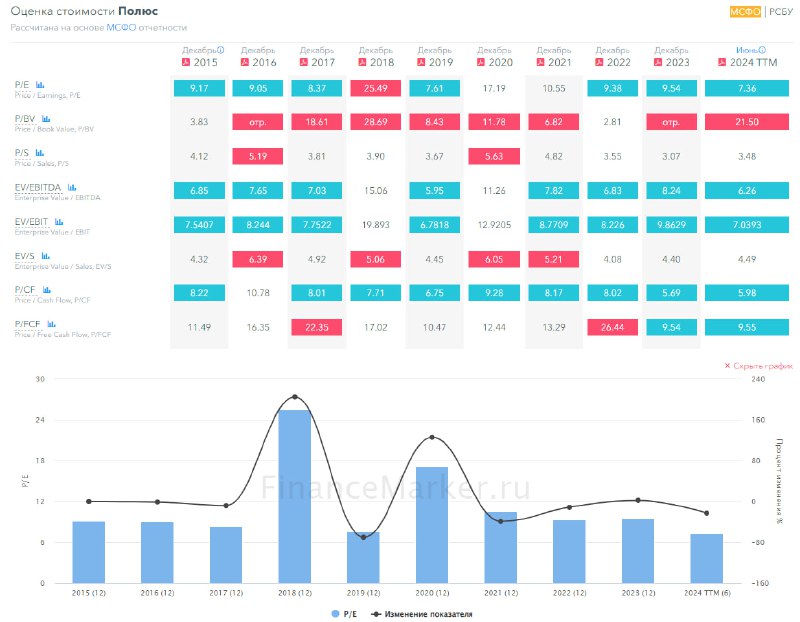Open the 2017 PDF report icon
This screenshot has width=800, height=622.
point(304,62)
